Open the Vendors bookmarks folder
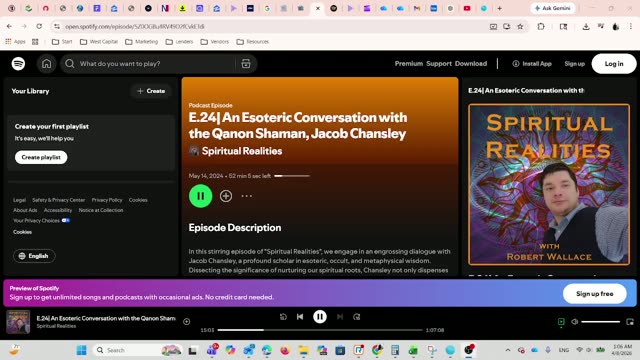Viewport: 640px width, 360px height. pyautogui.click(x=215, y=42)
